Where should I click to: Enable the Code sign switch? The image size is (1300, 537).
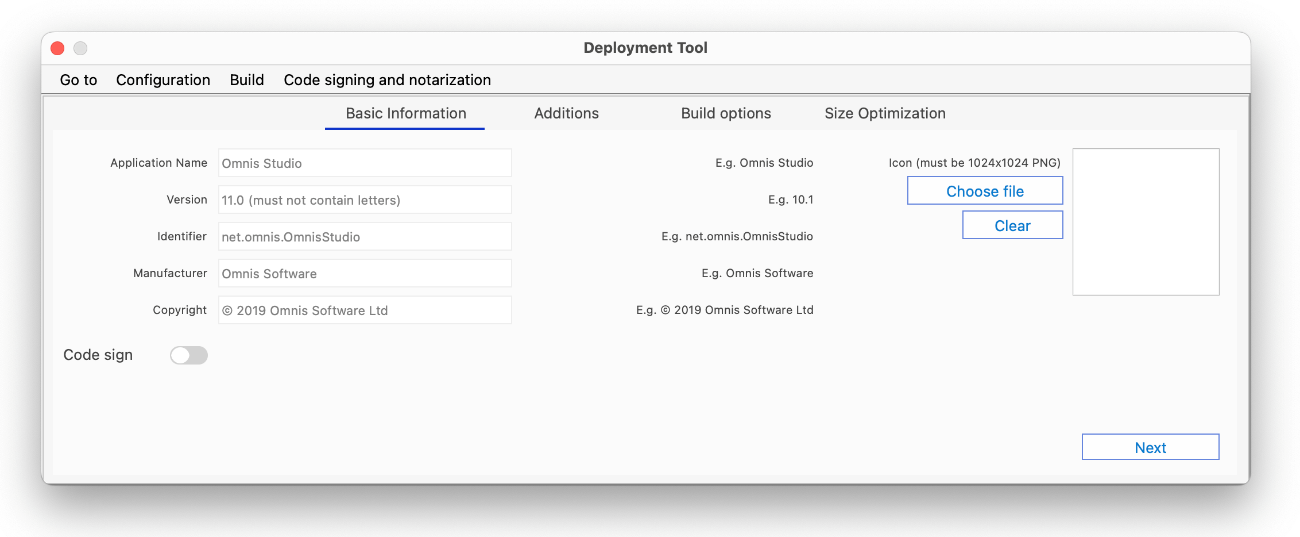click(x=189, y=355)
